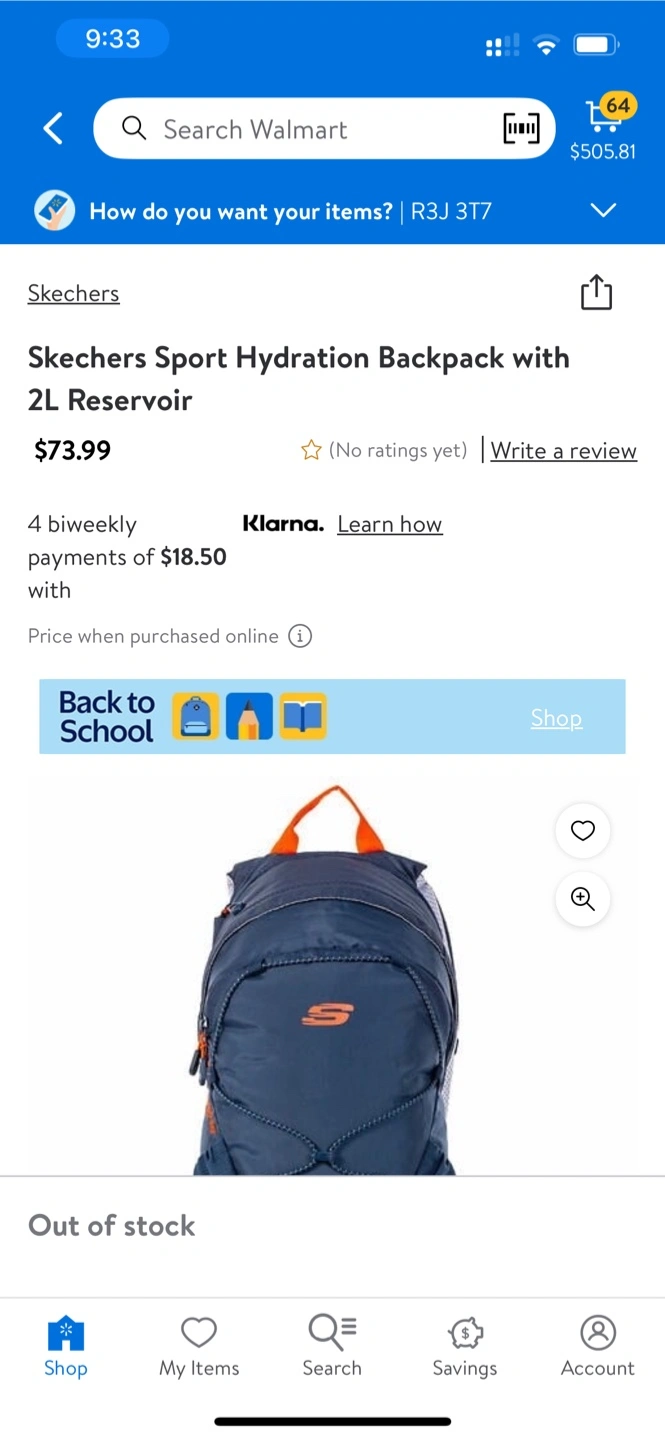665x1440 pixels.
Task: Open the Skechers brand link
Action: (74, 293)
